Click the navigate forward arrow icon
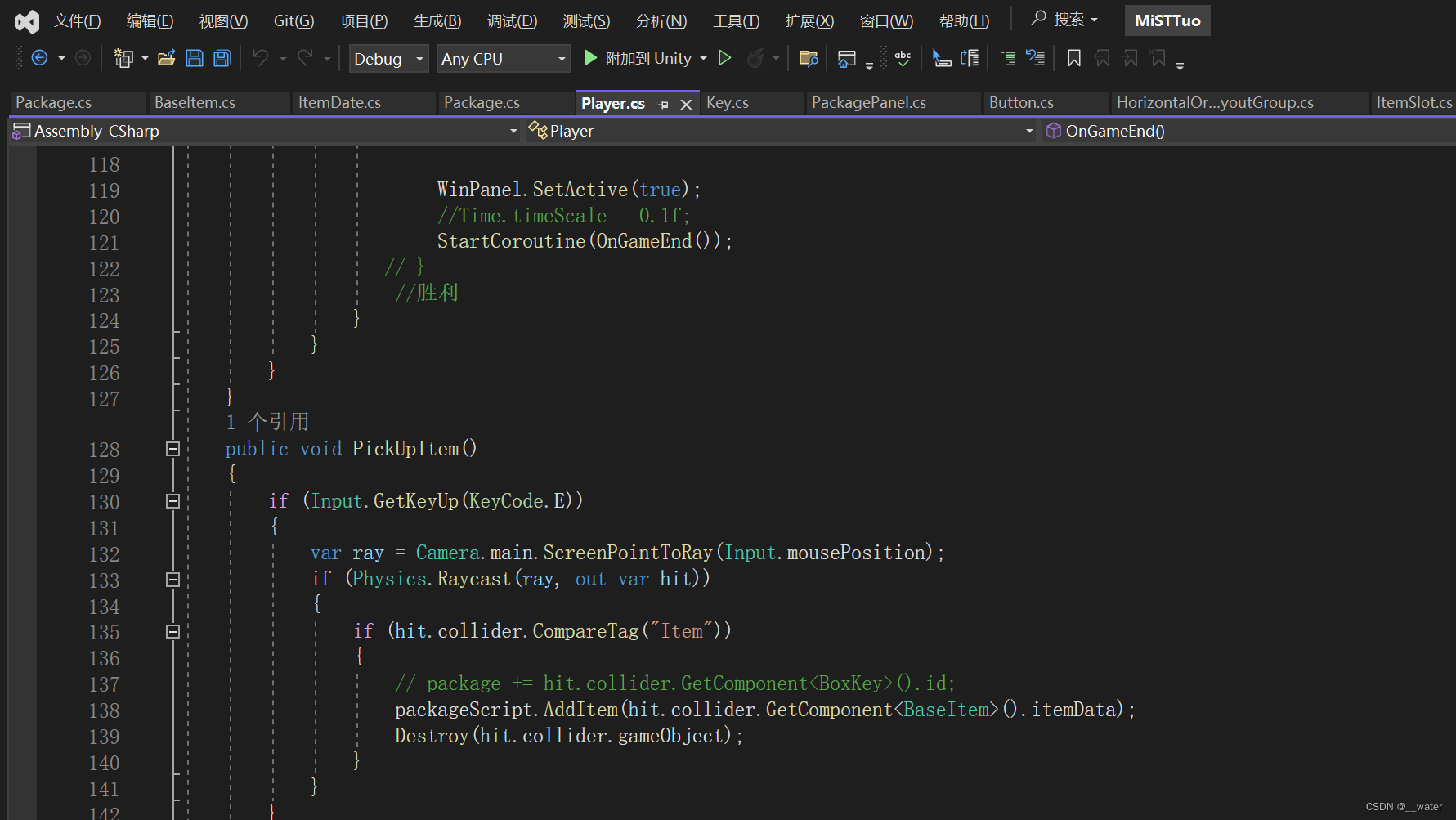 [83, 58]
